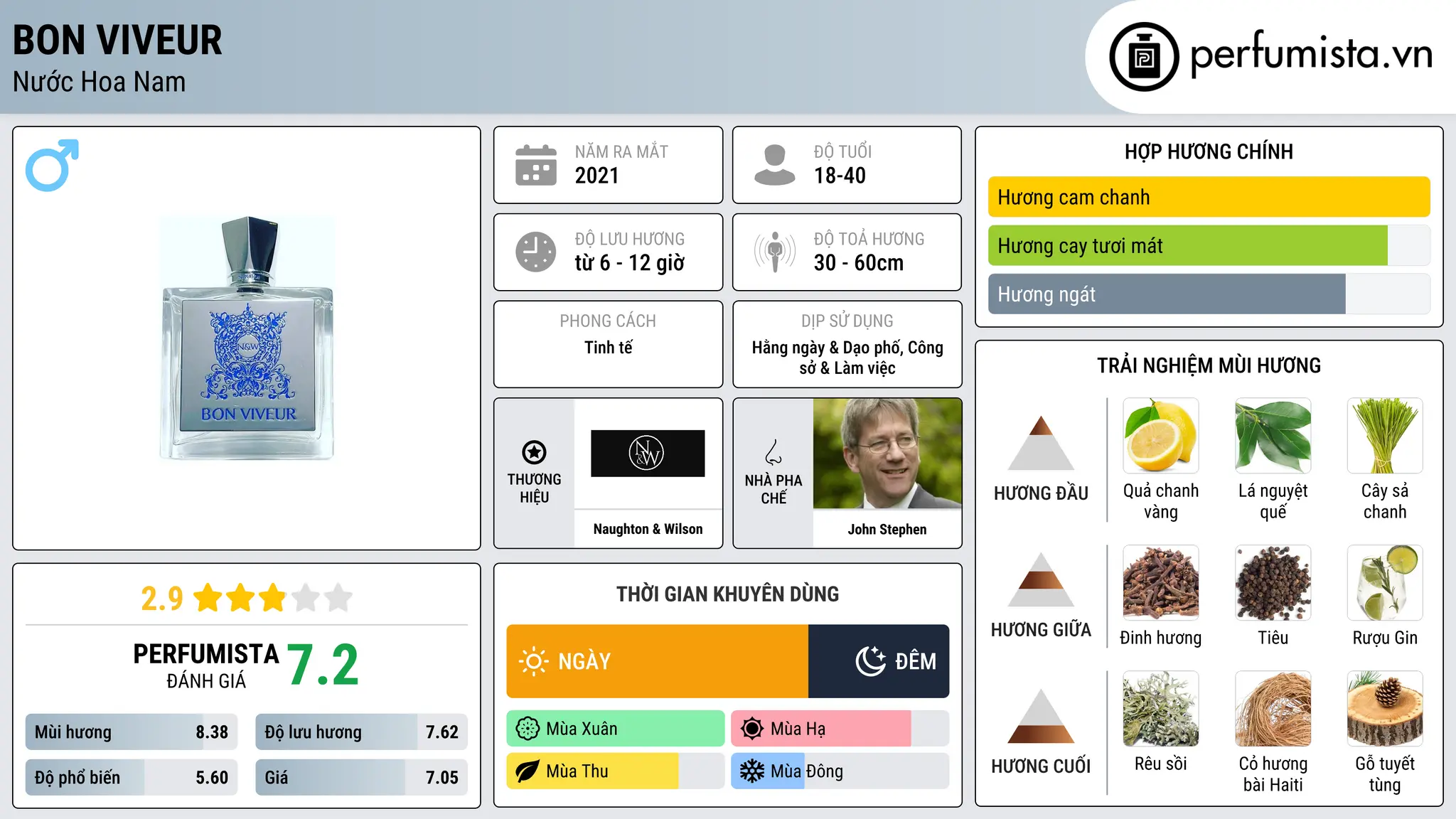Click the star badge icon above Thương hiệu
This screenshot has width=1456, height=819.
[534, 452]
